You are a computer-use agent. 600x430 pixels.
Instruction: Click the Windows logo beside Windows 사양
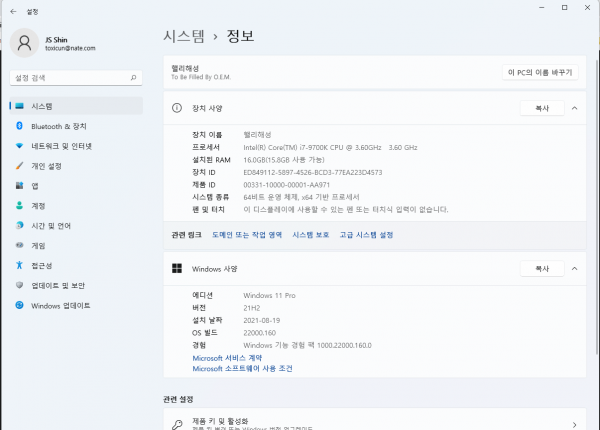tap(177, 268)
